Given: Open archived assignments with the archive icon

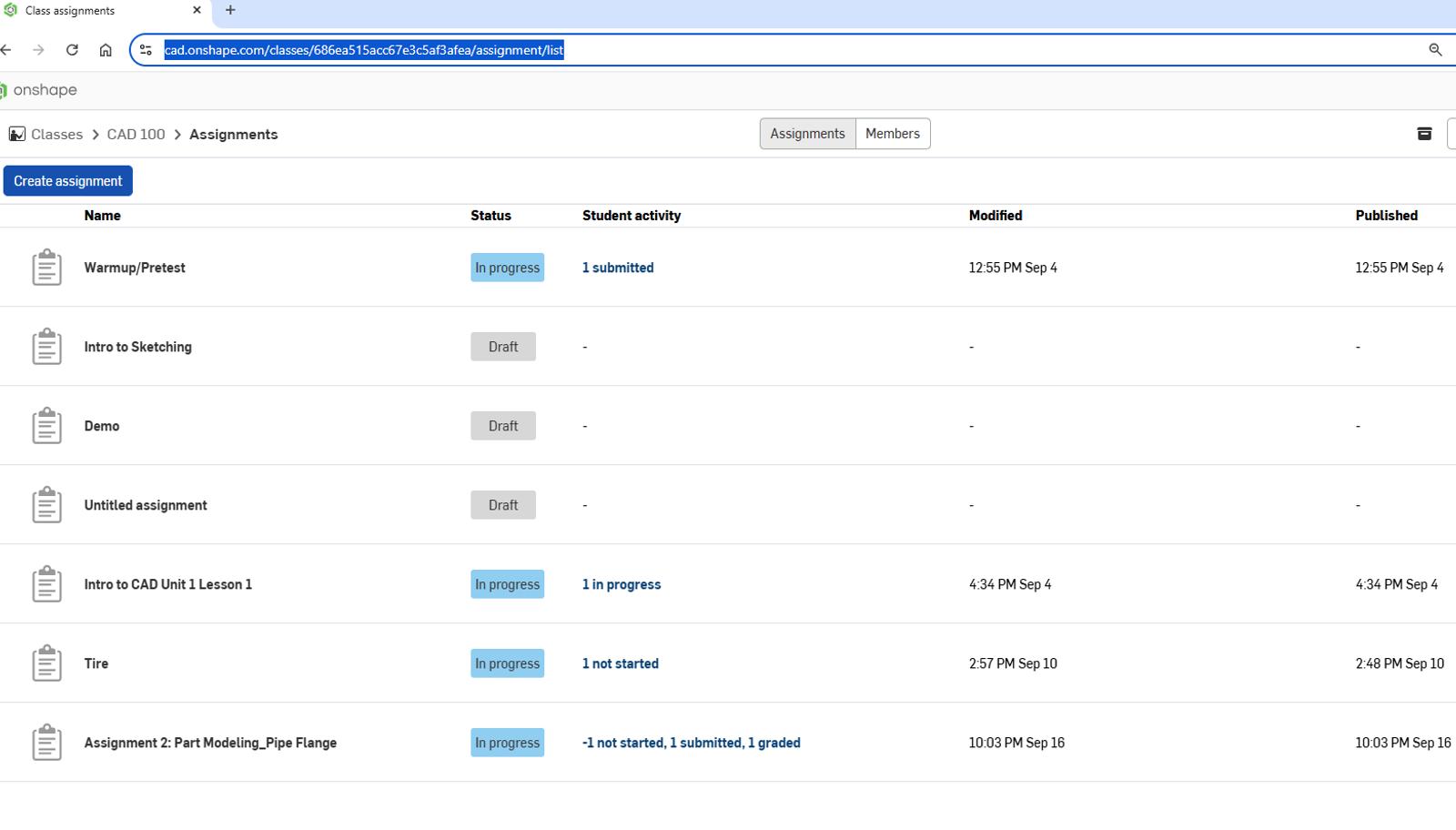Looking at the screenshot, I should 1424,133.
